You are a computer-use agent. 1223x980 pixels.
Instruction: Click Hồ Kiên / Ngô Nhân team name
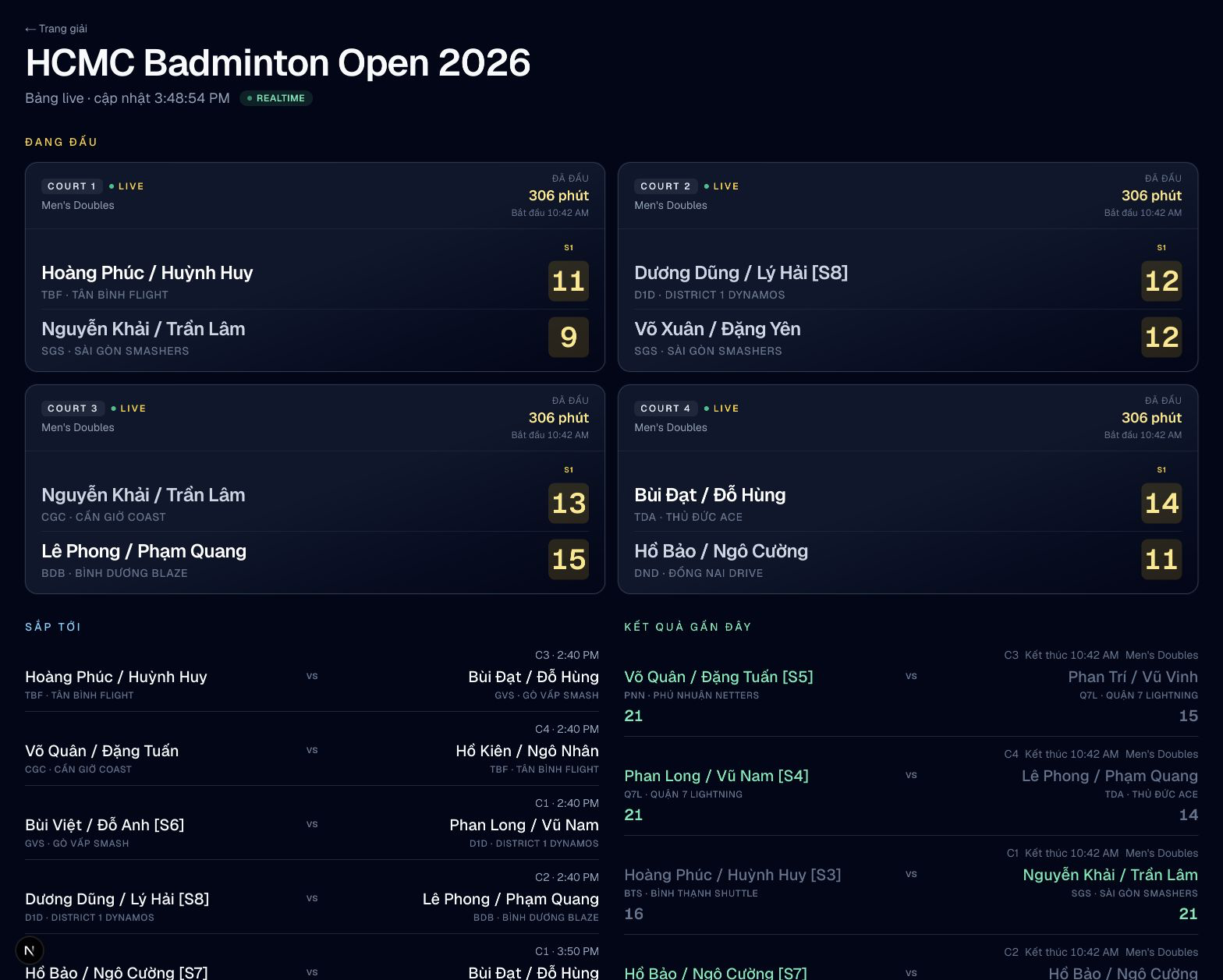pyautogui.click(x=527, y=751)
